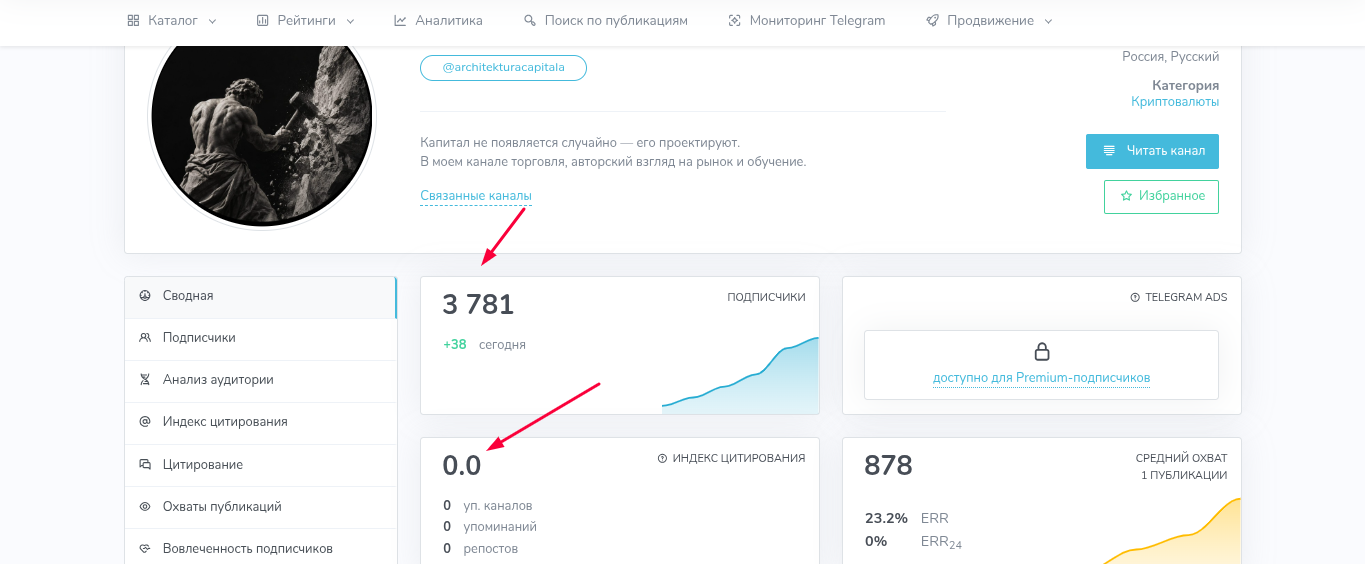The height and width of the screenshot is (564, 1365).
Task: Open the Продвижение menu
Action: [x=989, y=20]
